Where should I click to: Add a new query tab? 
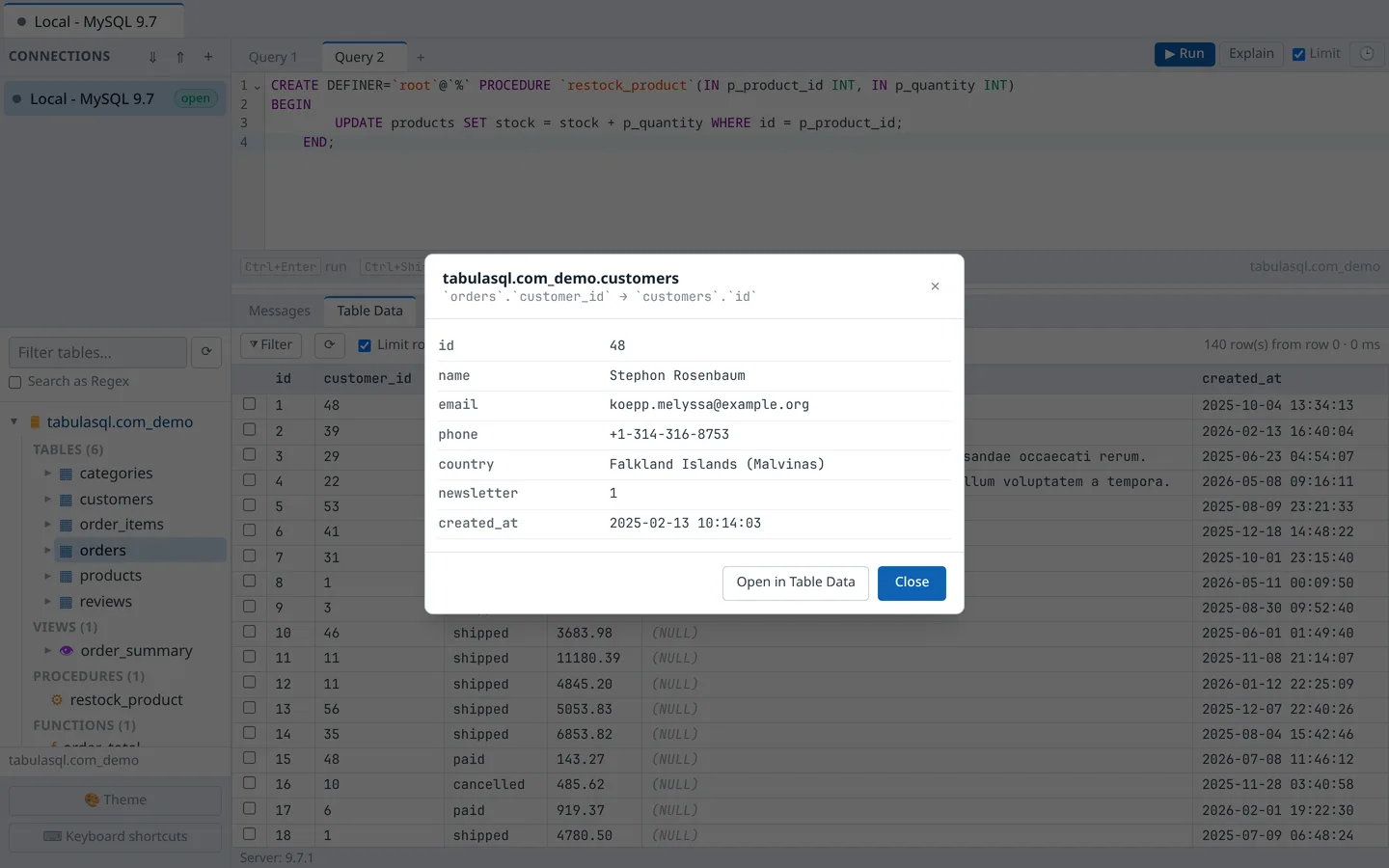[421, 57]
